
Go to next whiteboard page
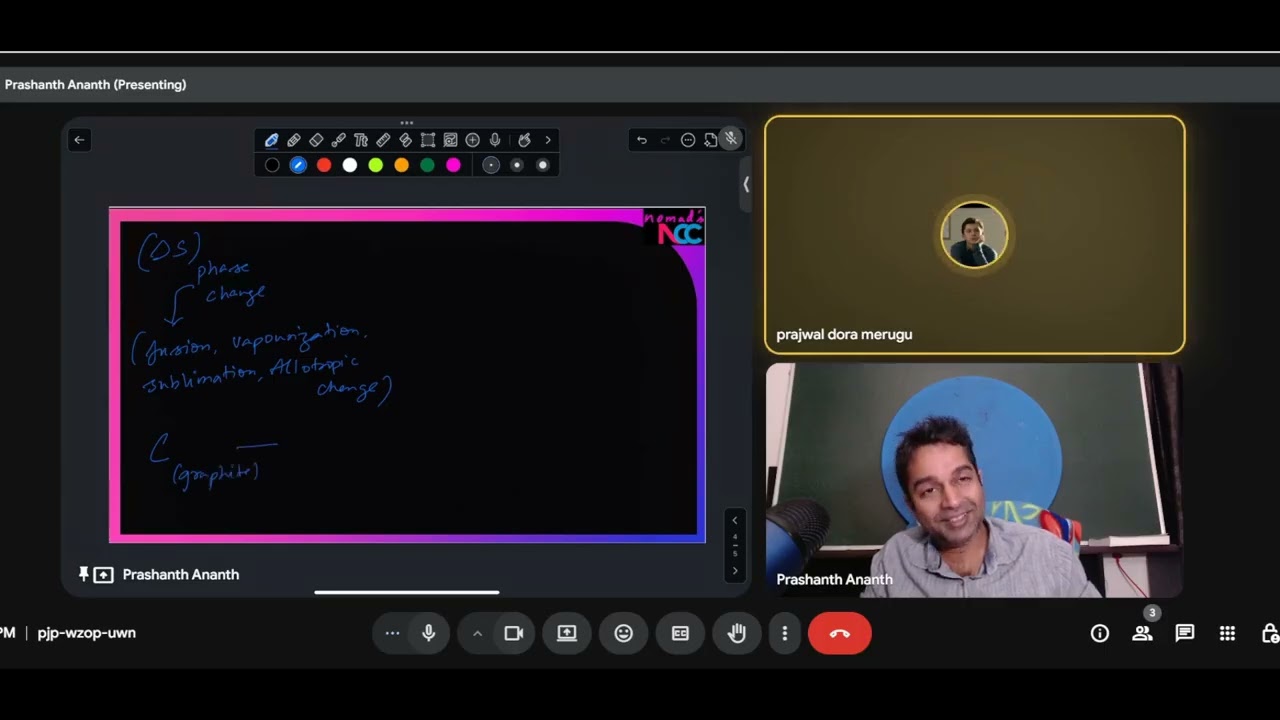[x=735, y=571]
